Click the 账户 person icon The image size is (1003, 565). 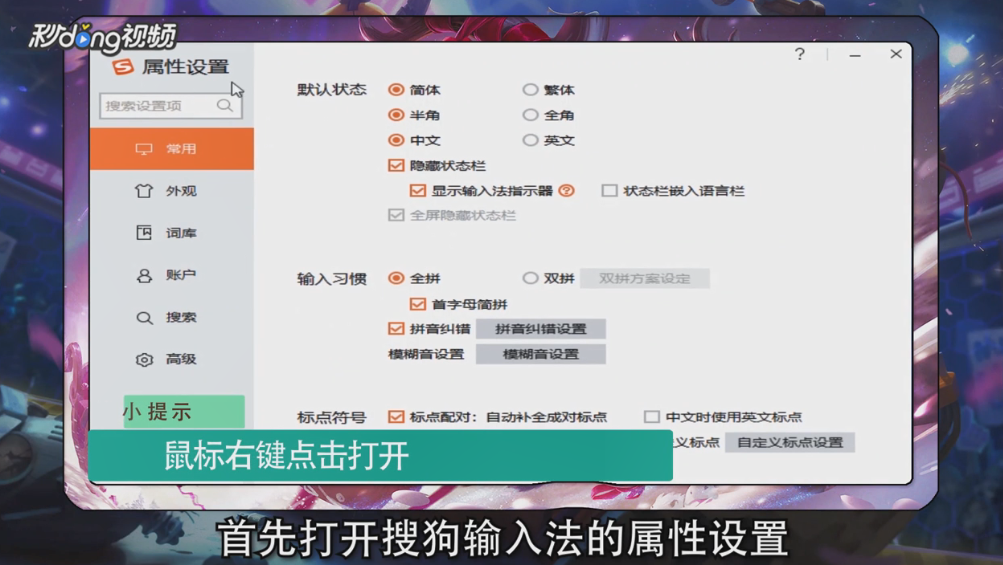coord(144,275)
